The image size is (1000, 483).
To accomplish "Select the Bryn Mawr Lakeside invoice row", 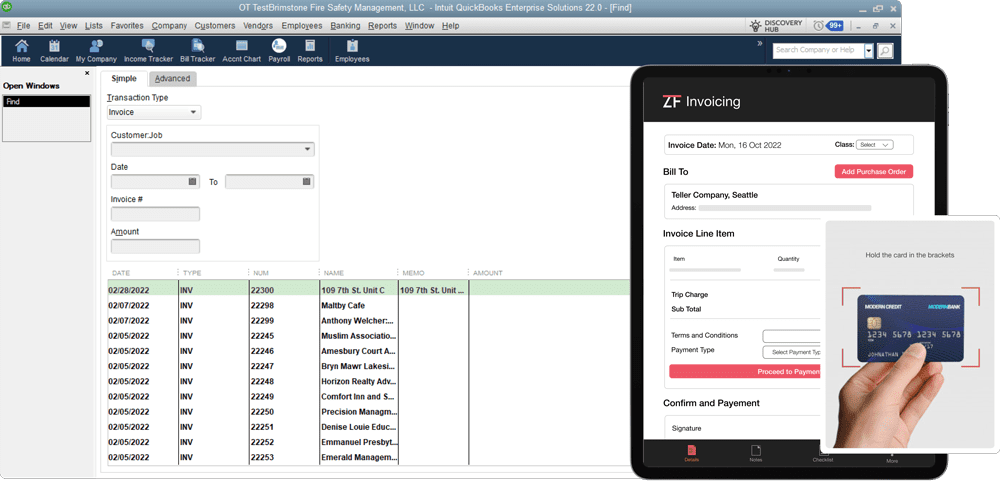I will tap(367, 366).
